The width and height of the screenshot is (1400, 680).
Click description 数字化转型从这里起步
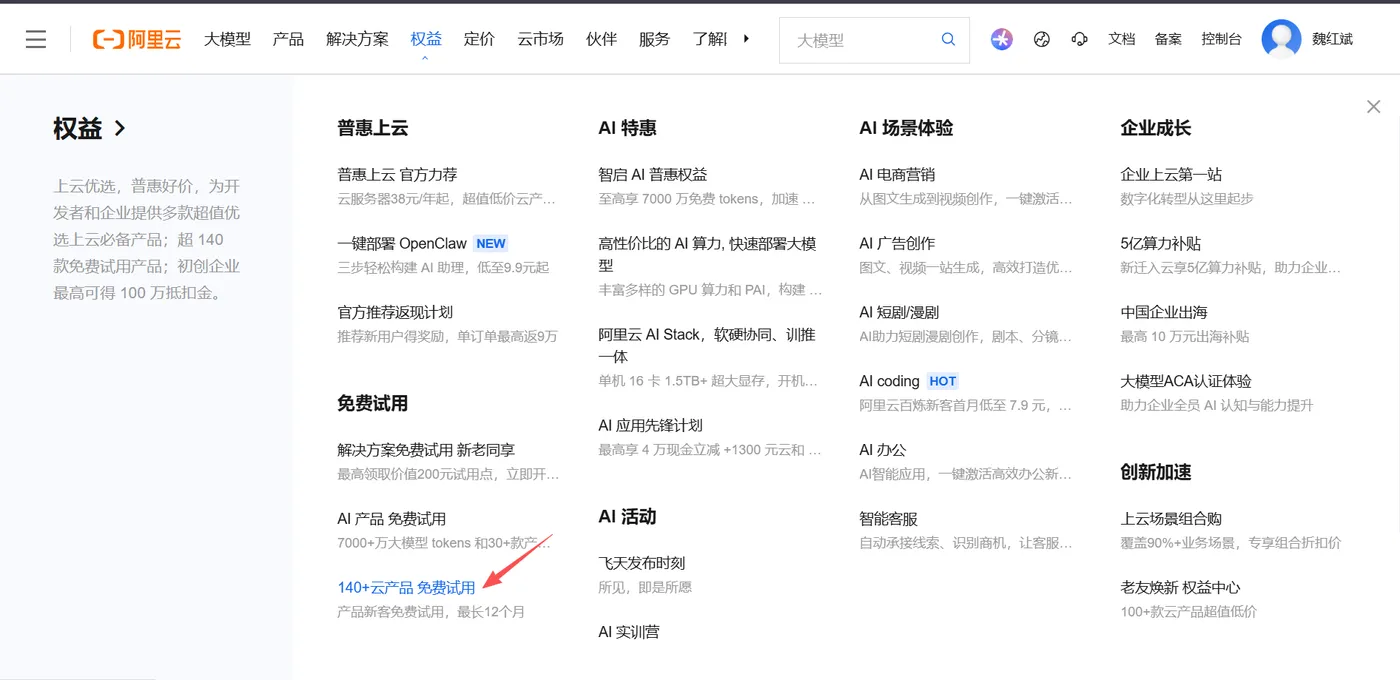[x=1186, y=198]
